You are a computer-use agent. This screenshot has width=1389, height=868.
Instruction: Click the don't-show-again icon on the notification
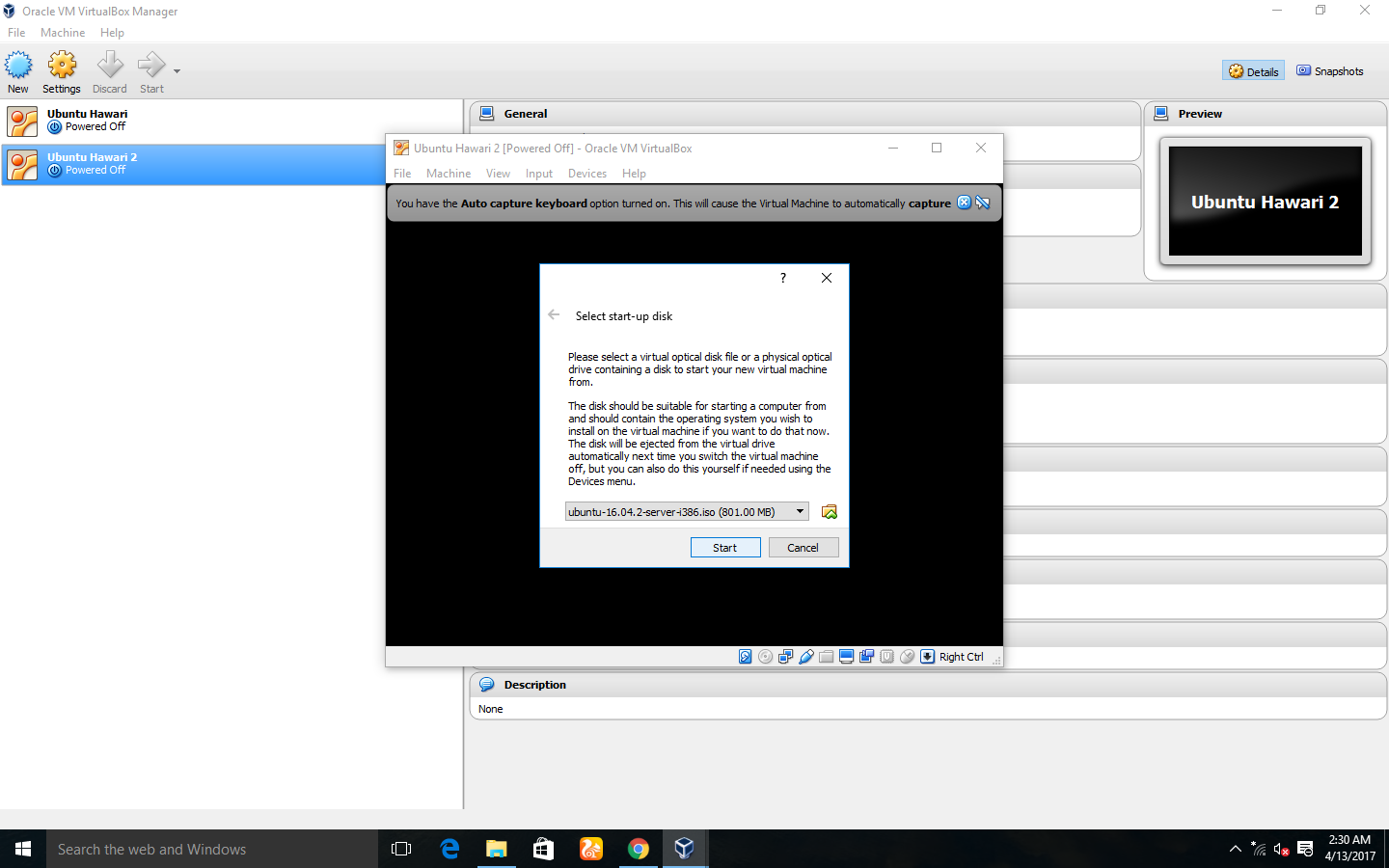983,203
